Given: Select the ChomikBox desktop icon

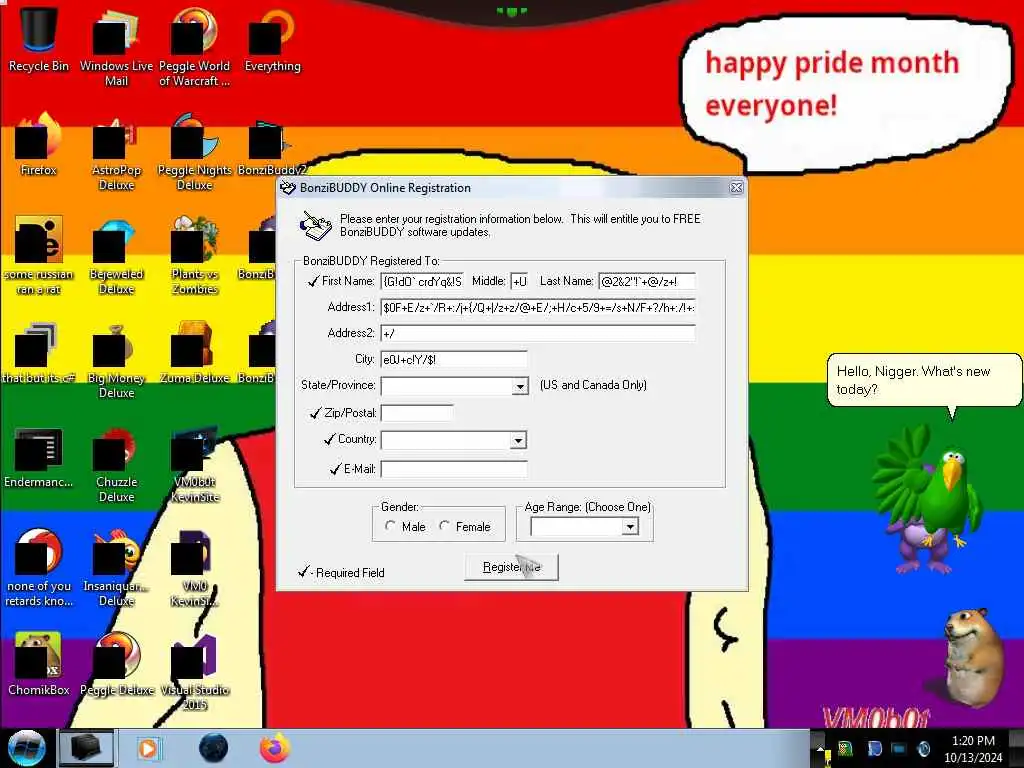Looking at the screenshot, I should pos(39,663).
